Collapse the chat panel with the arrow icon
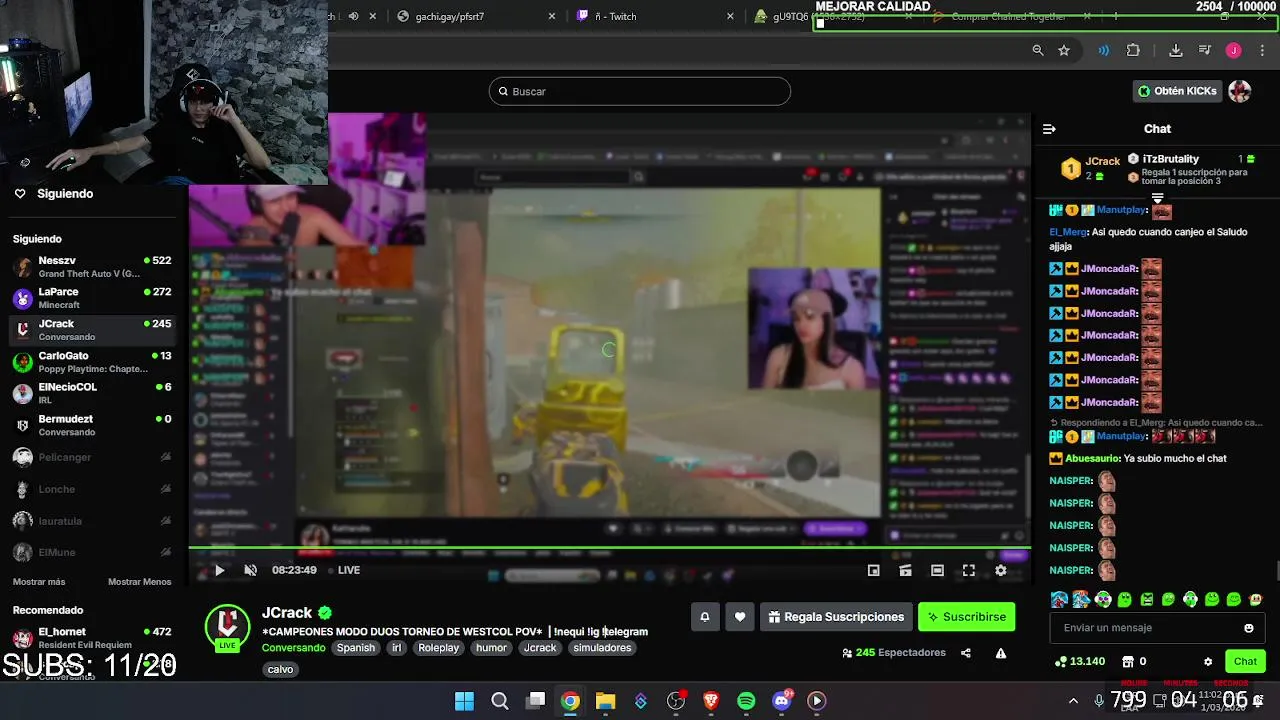The height and width of the screenshot is (720, 1280). (1049, 129)
